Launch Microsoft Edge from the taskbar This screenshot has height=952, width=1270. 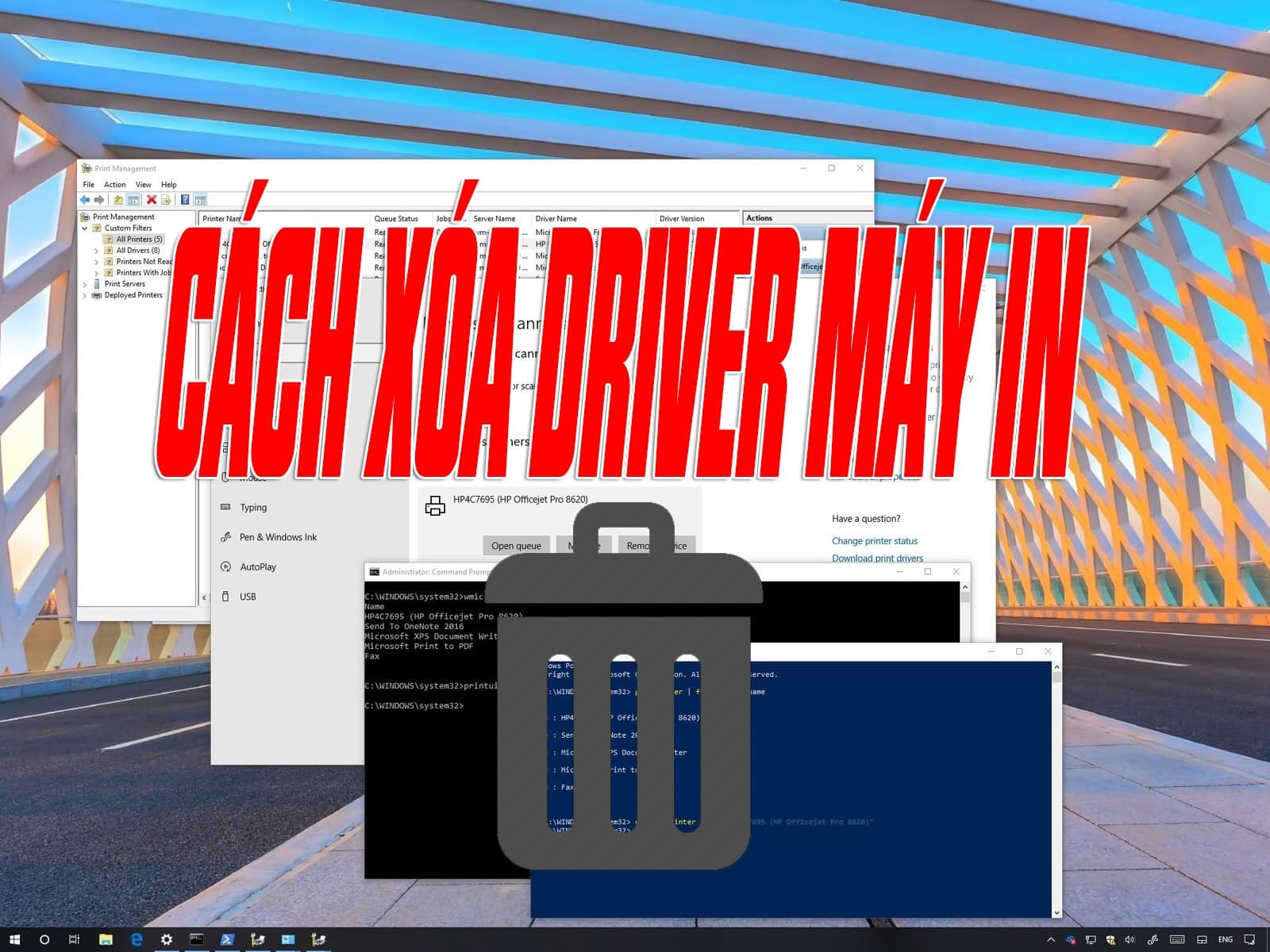coord(136,939)
